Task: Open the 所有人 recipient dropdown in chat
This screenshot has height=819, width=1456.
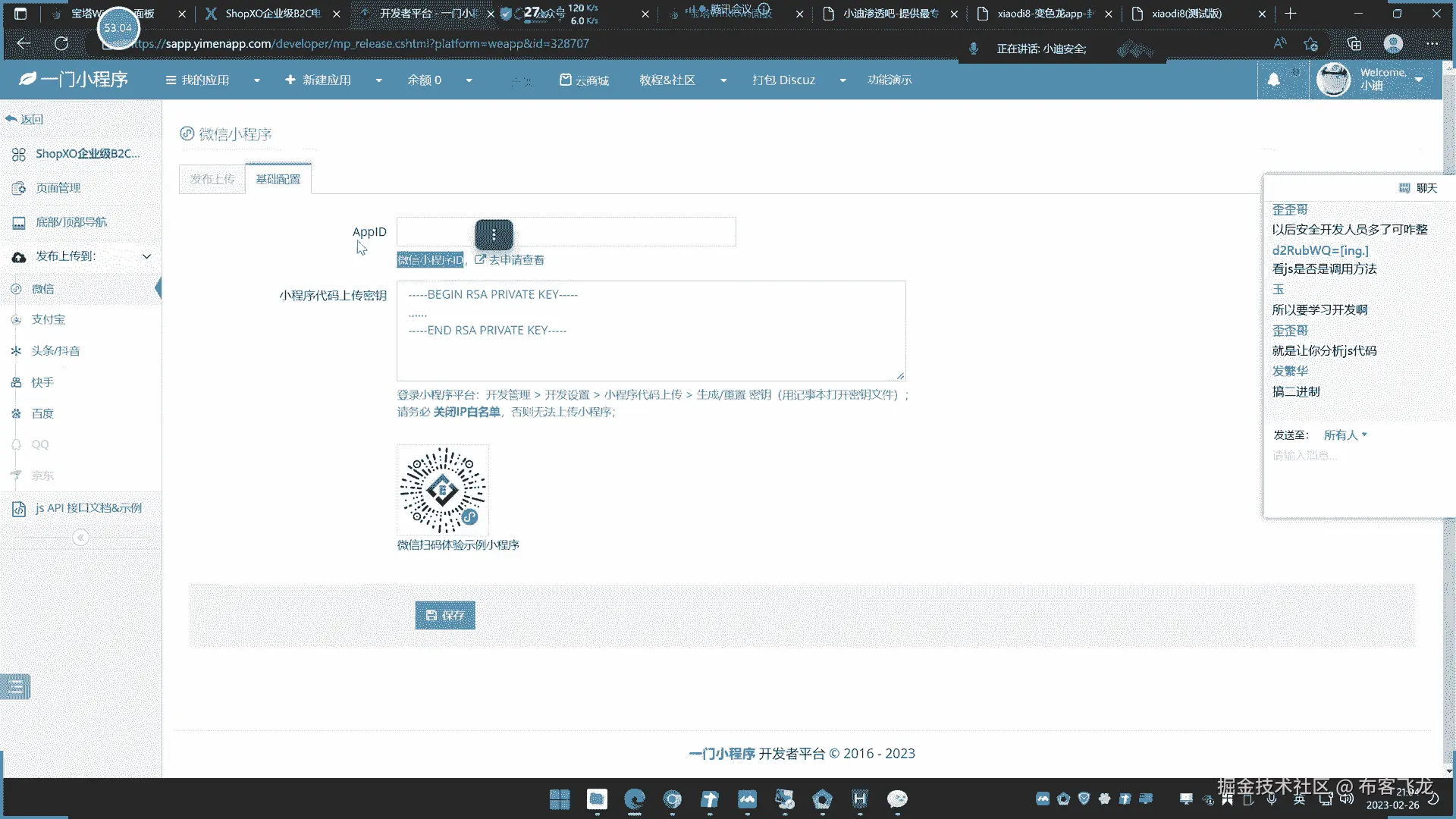Action: [1345, 435]
